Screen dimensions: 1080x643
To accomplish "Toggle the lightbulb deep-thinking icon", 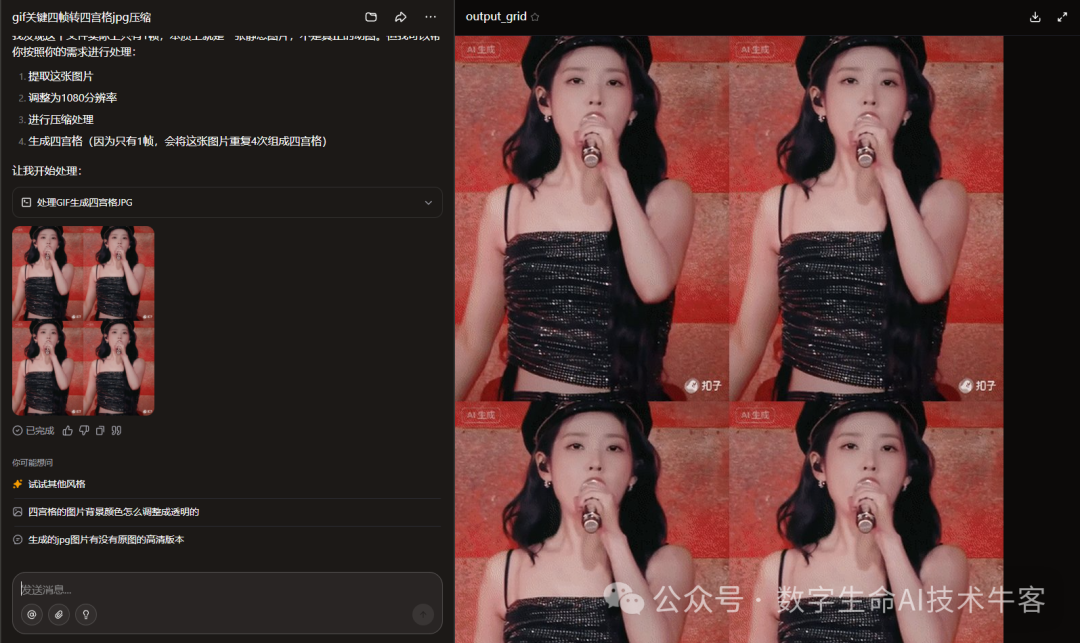I will tap(86, 614).
